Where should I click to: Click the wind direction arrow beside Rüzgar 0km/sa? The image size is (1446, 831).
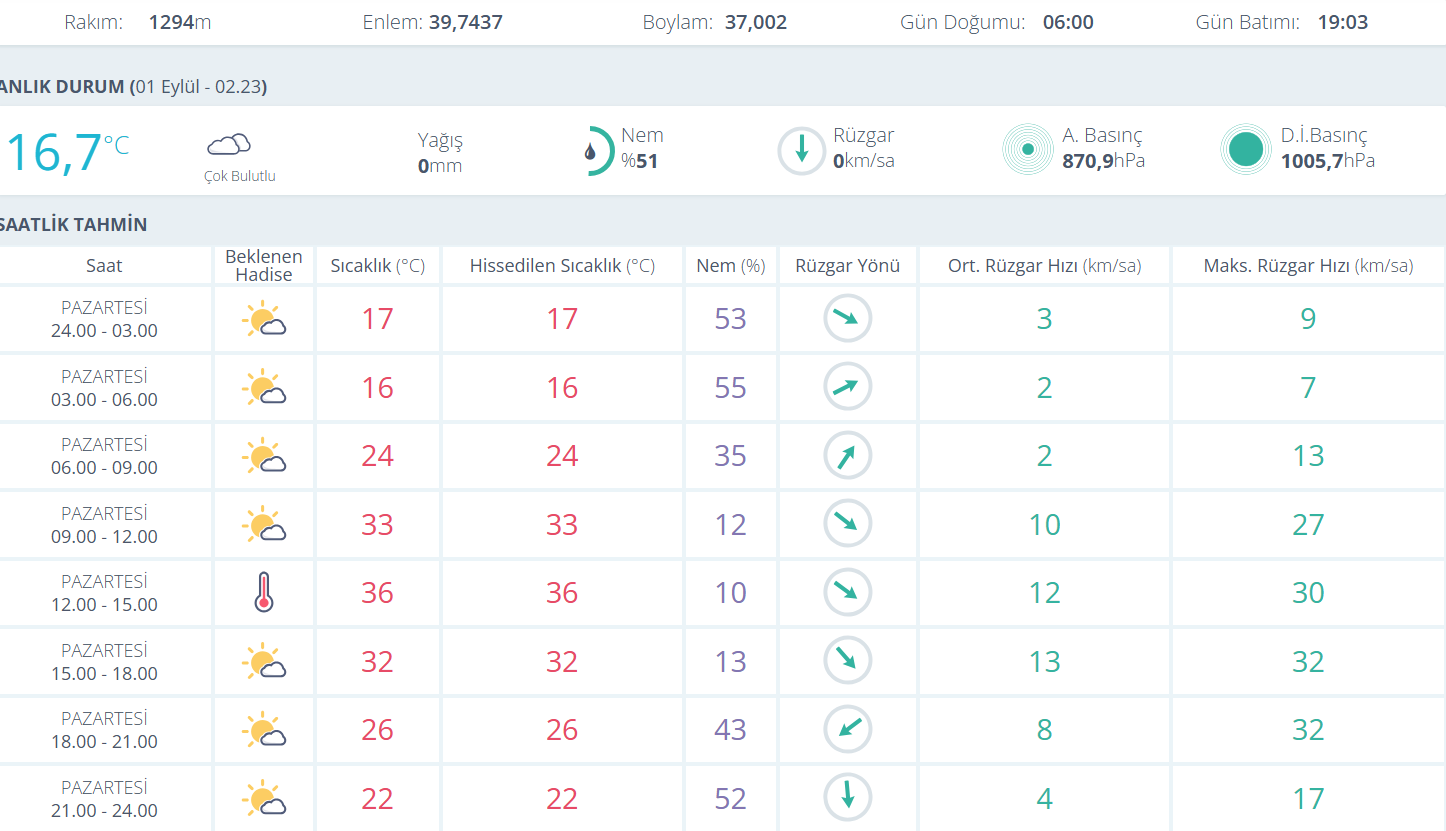click(x=801, y=151)
